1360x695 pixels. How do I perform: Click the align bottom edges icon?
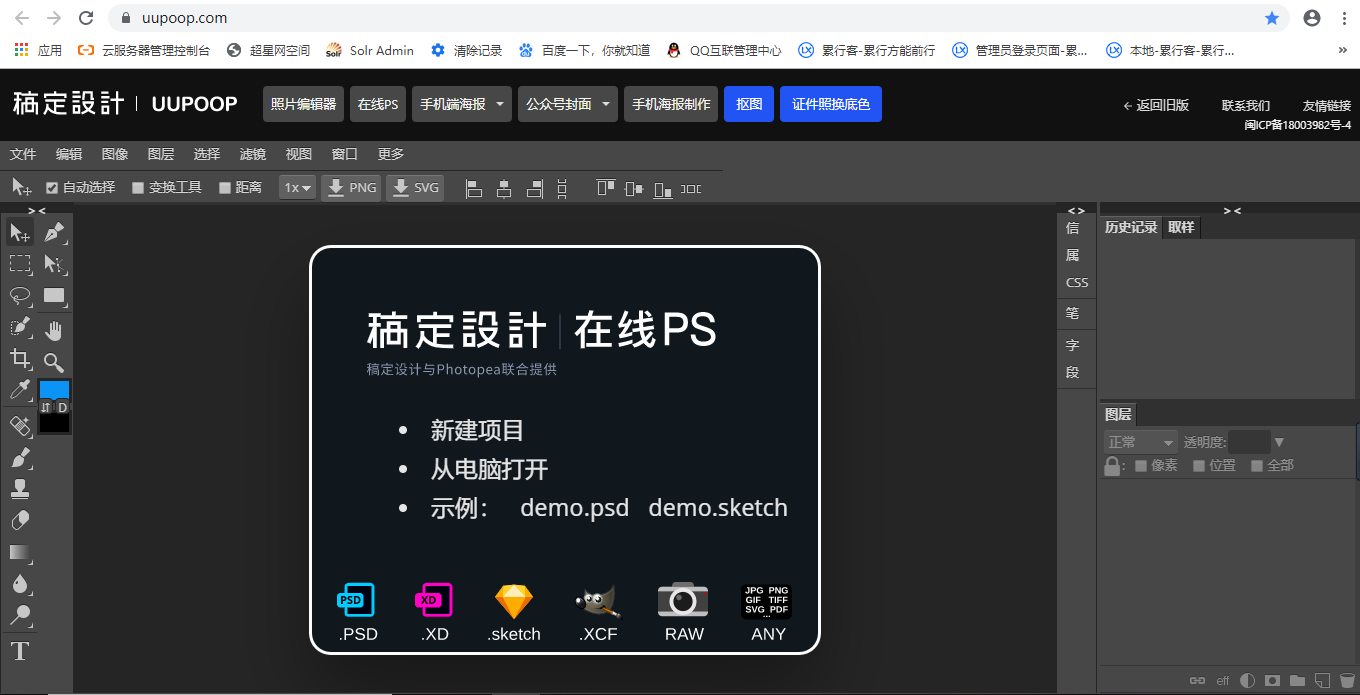pyautogui.click(x=662, y=188)
